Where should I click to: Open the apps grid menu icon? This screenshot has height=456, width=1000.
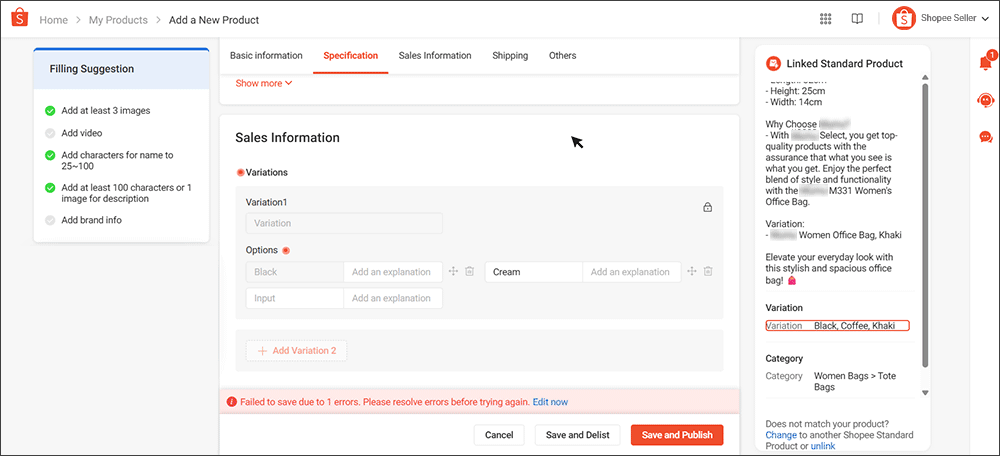(825, 19)
